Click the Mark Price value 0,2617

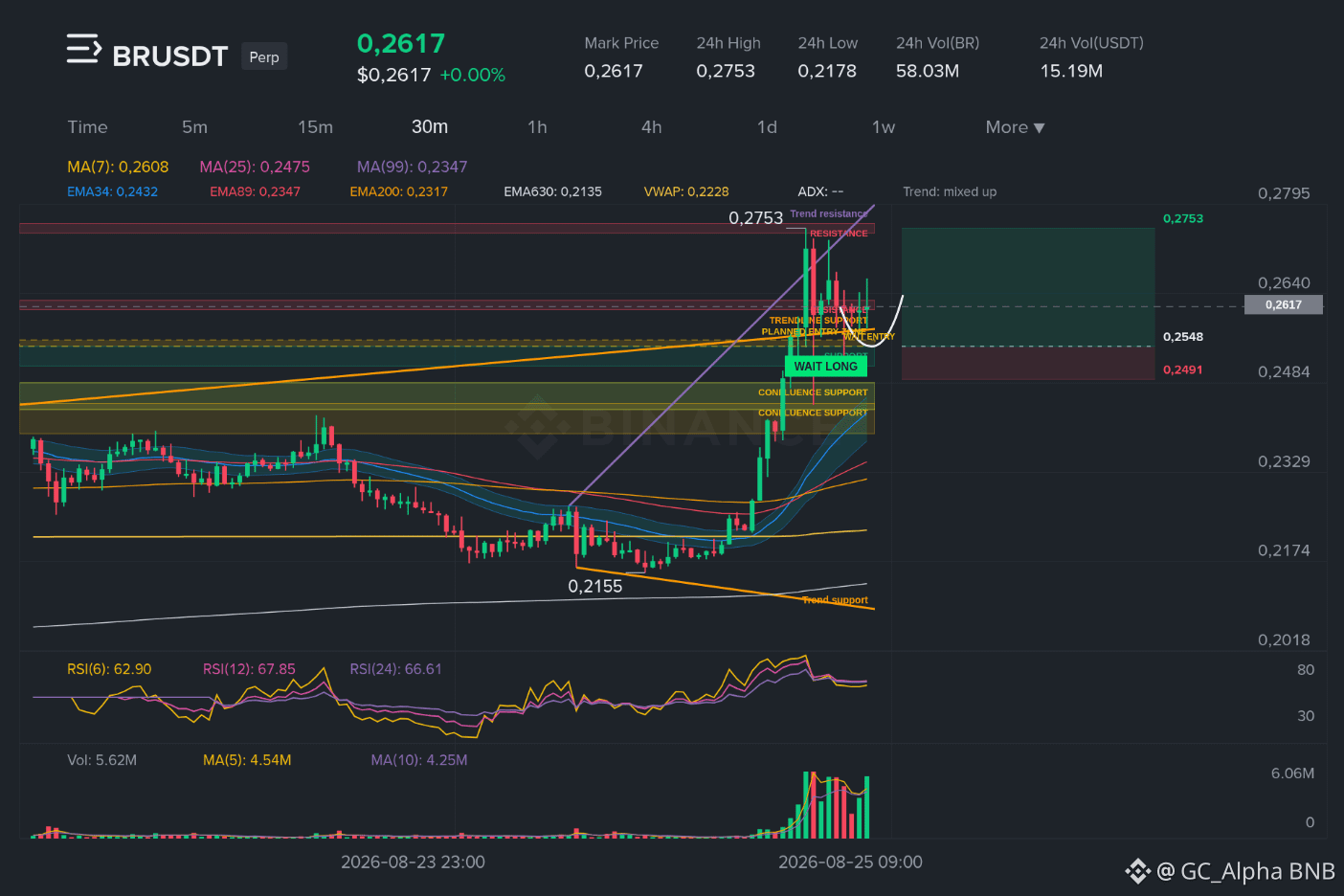(614, 71)
